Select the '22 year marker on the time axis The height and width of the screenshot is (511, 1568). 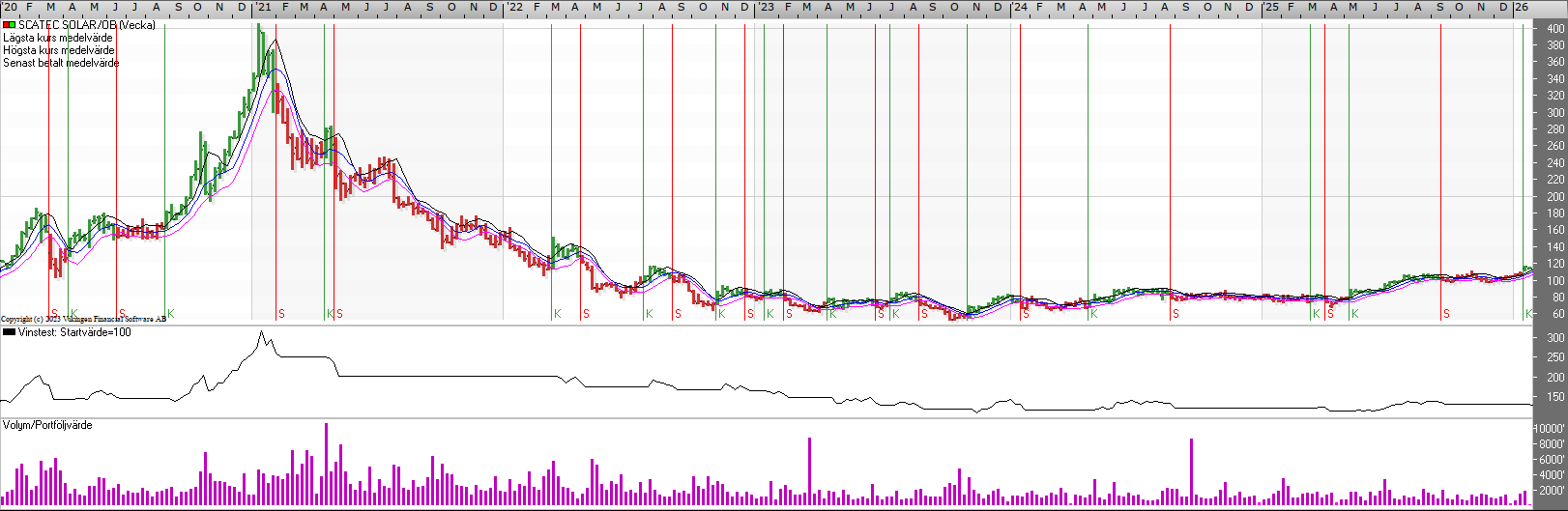click(x=515, y=8)
